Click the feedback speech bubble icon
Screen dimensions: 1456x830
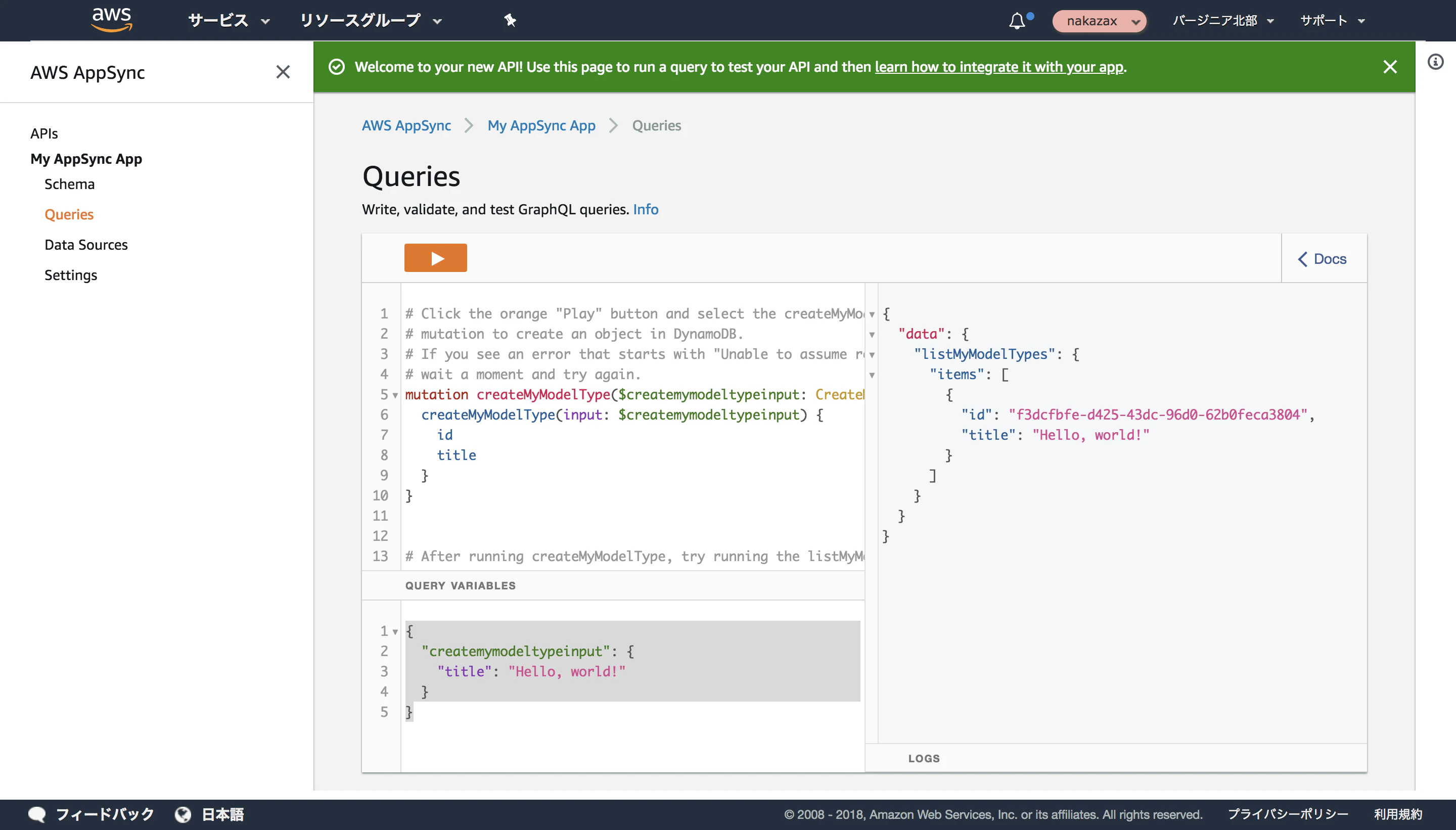[37, 814]
